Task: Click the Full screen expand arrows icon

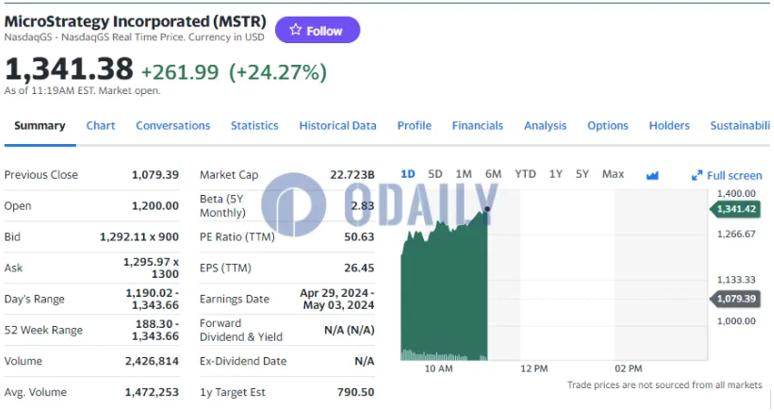Action: [x=697, y=176]
